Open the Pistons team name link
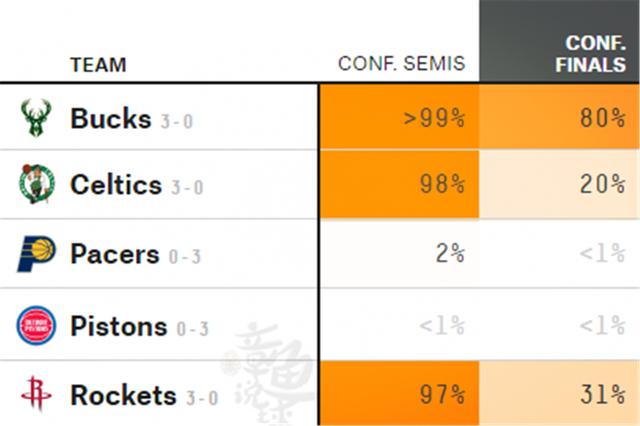 119,326
